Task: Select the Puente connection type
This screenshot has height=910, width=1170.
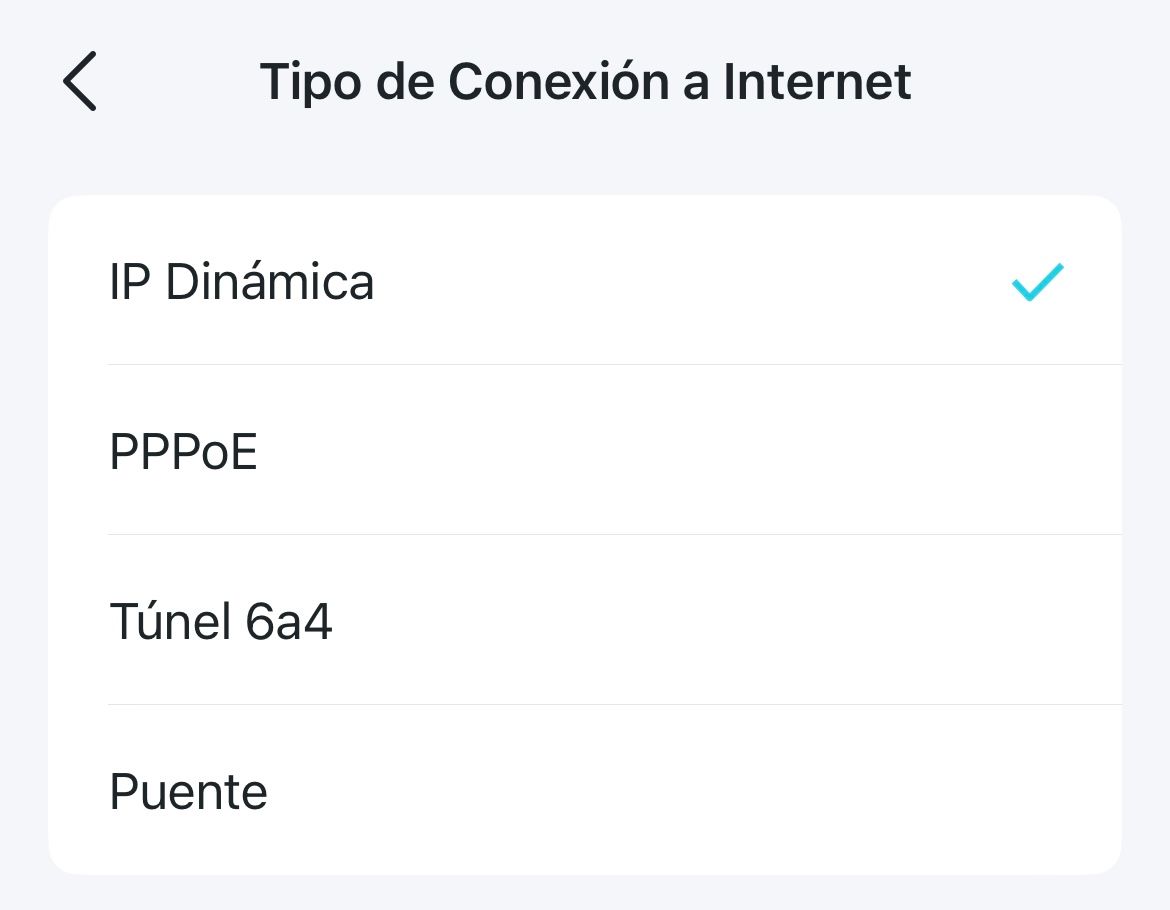Action: point(584,792)
